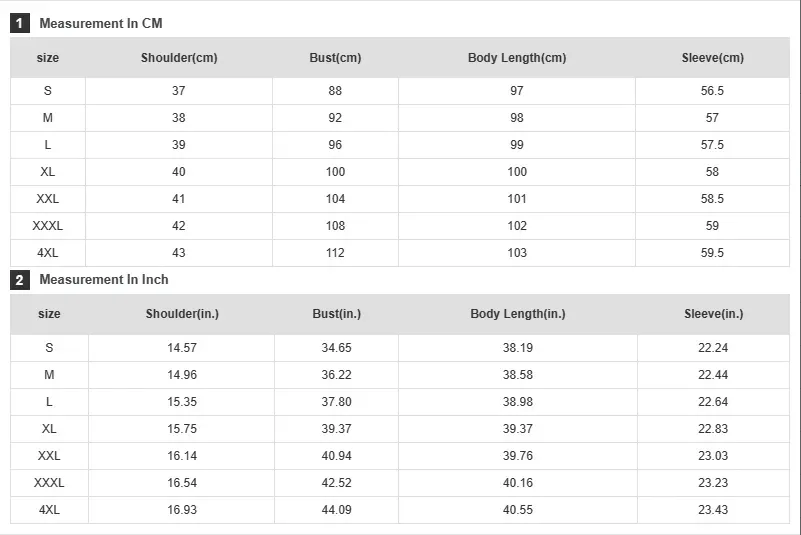Click the number 1 section badge
The width and height of the screenshot is (801, 535).
coord(20,23)
